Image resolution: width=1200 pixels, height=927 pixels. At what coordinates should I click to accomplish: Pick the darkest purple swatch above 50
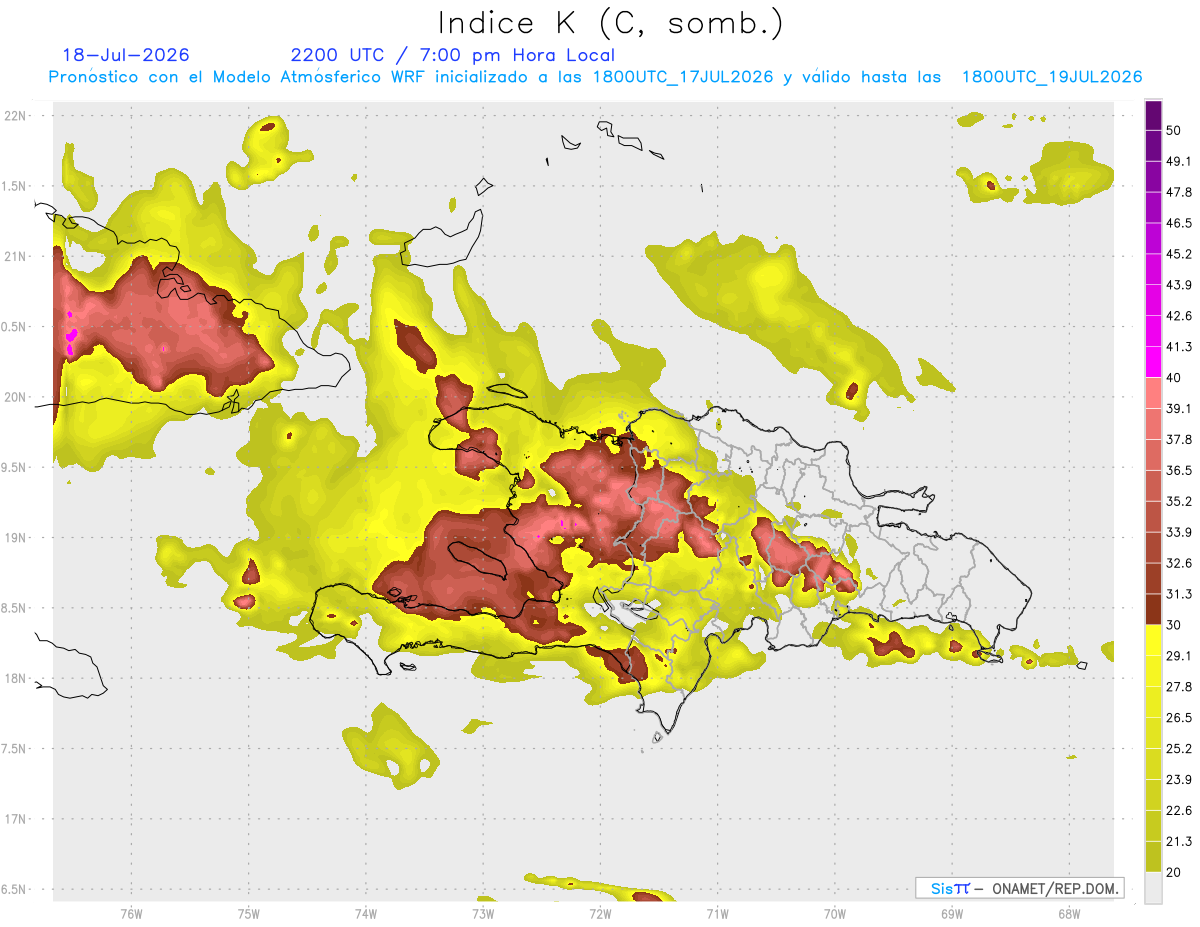(x=1153, y=115)
